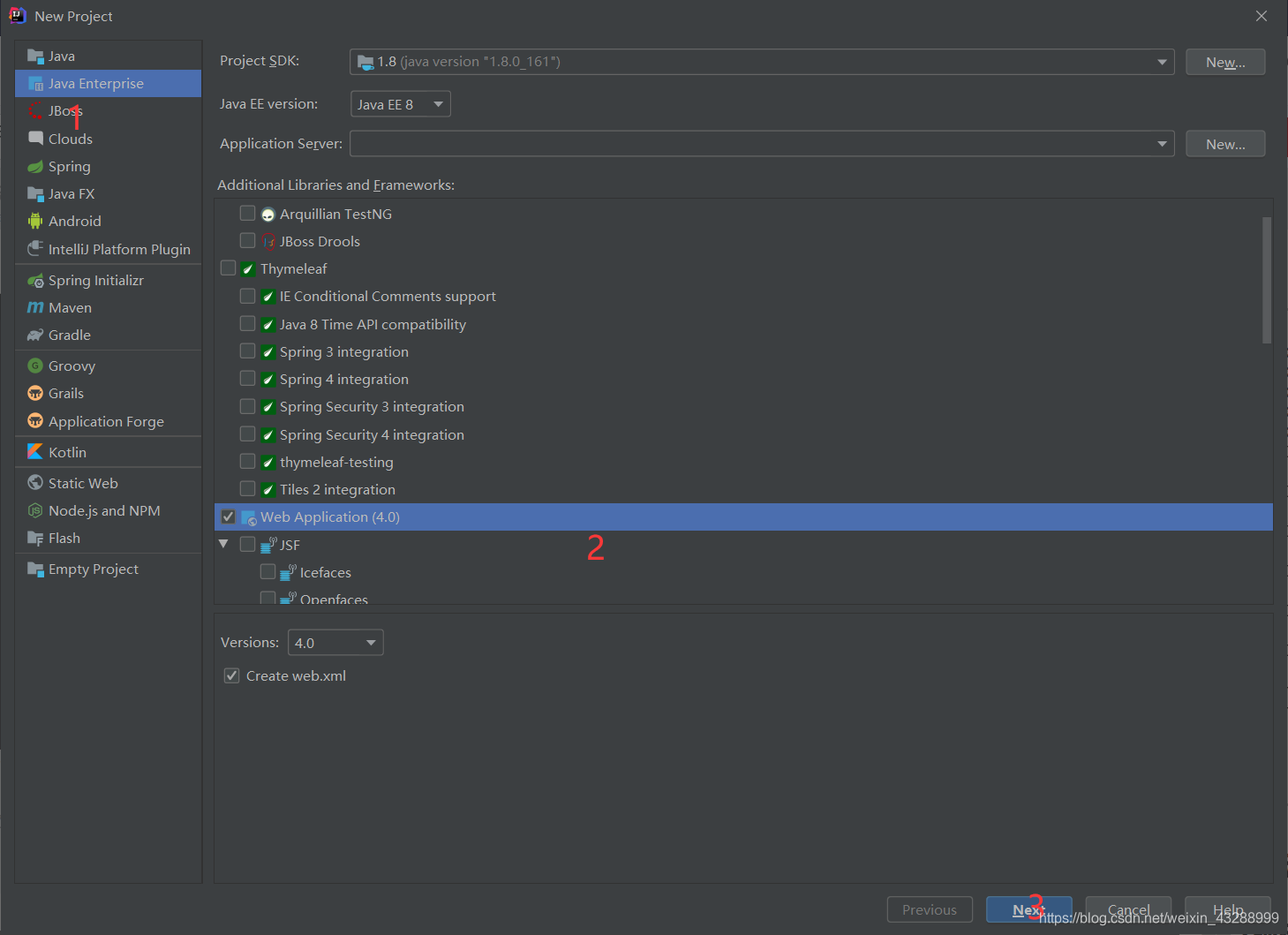1288x935 pixels.
Task: Select the thymeleaf-testing row
Action: (x=743, y=462)
